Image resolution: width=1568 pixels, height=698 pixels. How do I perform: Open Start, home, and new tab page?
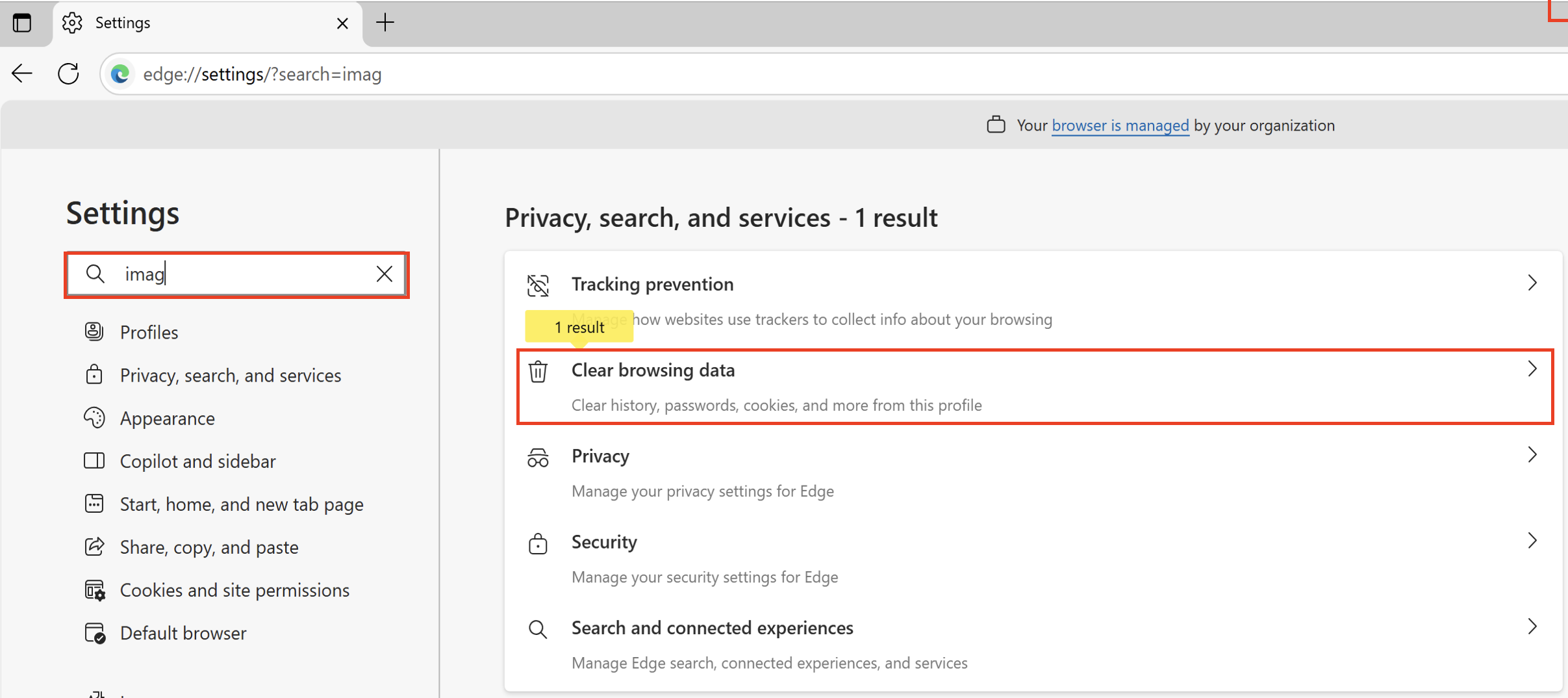242,504
